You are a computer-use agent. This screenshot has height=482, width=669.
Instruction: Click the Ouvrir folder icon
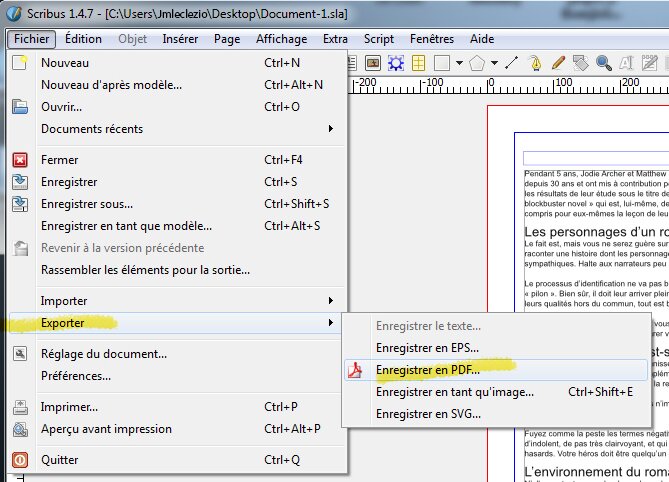coord(20,107)
